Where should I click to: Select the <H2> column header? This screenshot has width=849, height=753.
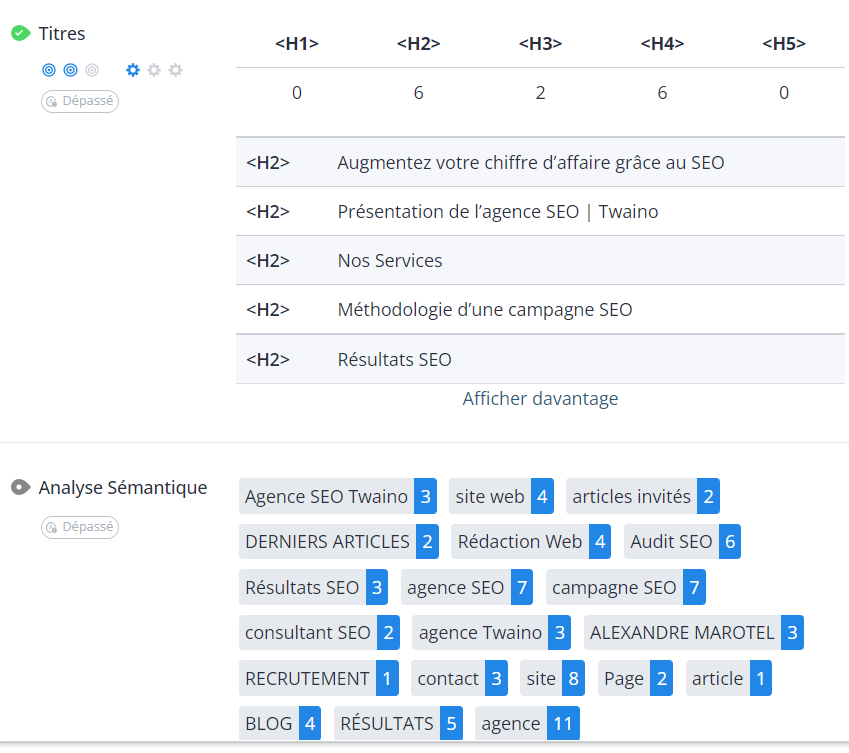419,43
